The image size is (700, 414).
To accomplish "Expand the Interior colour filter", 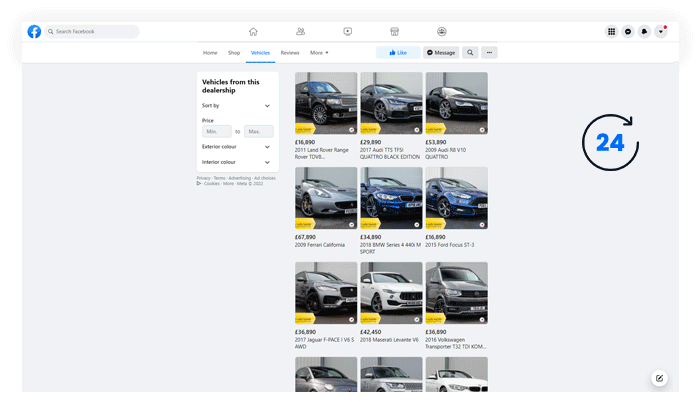I will 236,162.
